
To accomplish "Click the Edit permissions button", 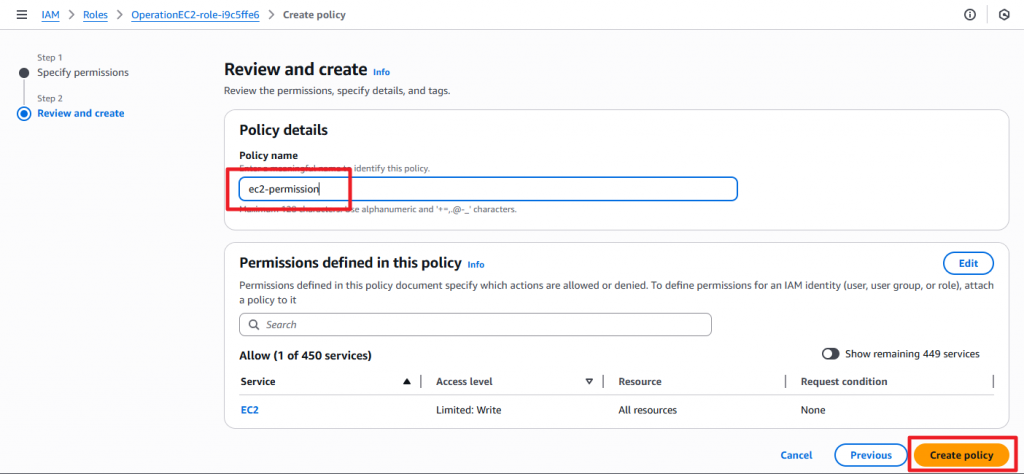I will 968,263.
